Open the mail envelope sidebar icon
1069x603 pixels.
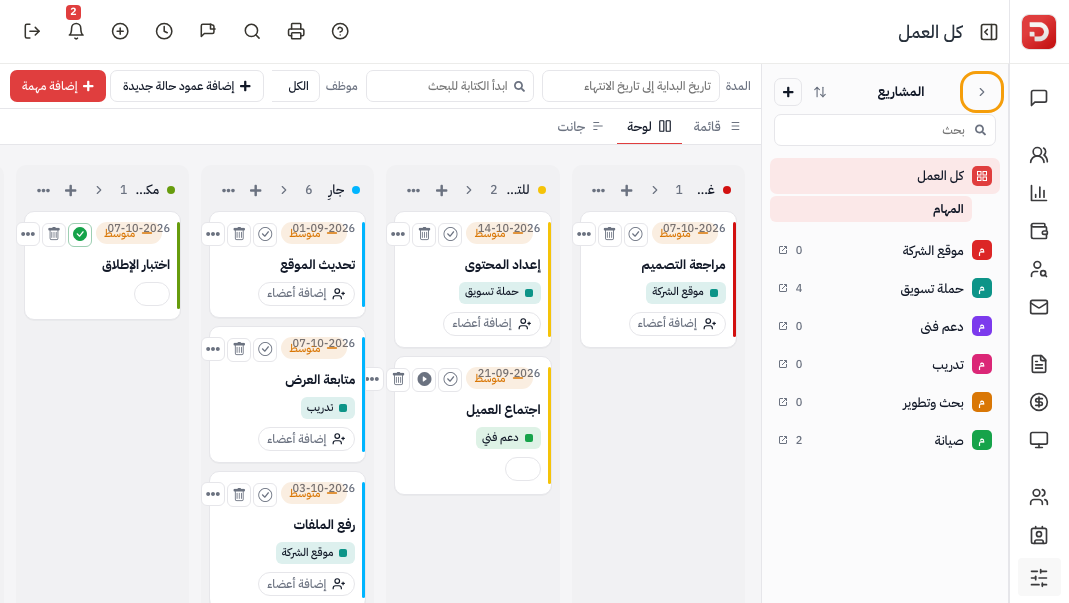pyautogui.click(x=1038, y=307)
